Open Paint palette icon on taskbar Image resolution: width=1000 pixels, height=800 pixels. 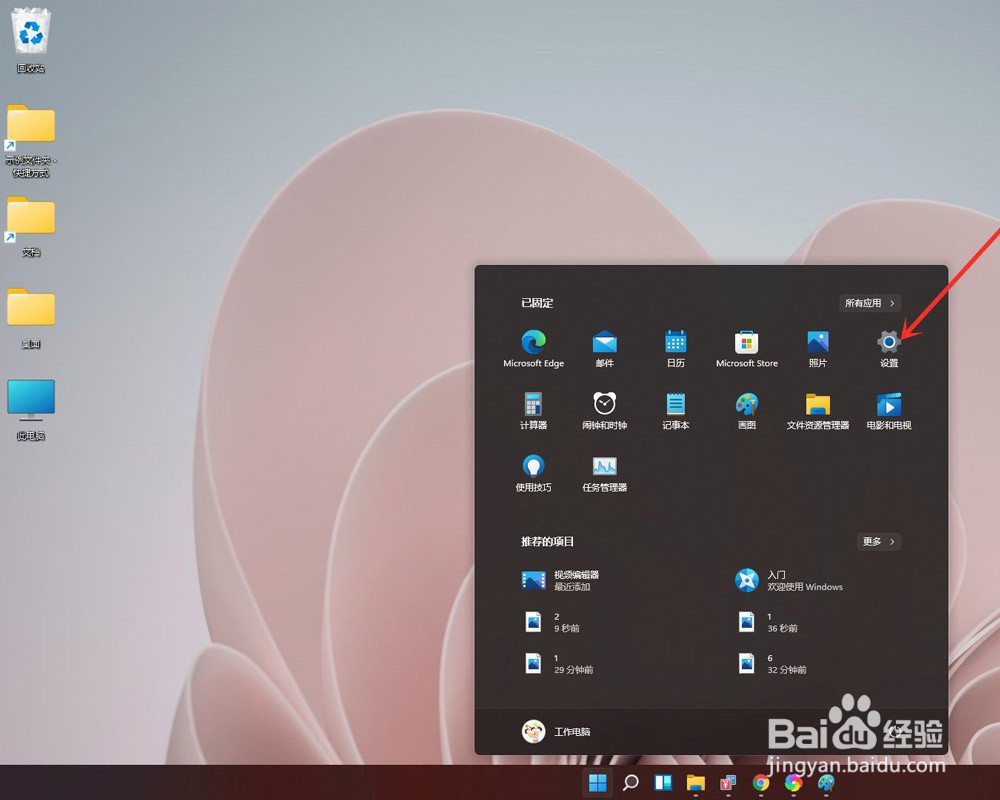[826, 782]
